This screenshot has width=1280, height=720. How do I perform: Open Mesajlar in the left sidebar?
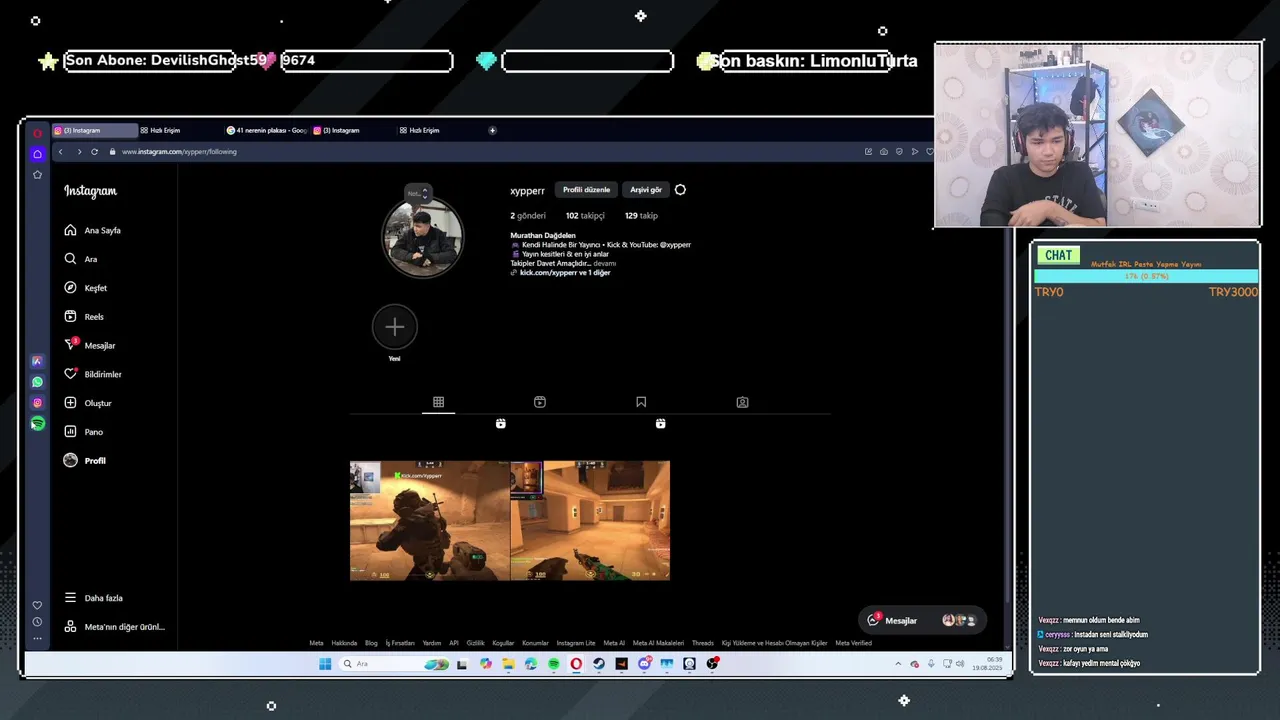pyautogui.click(x=89, y=345)
